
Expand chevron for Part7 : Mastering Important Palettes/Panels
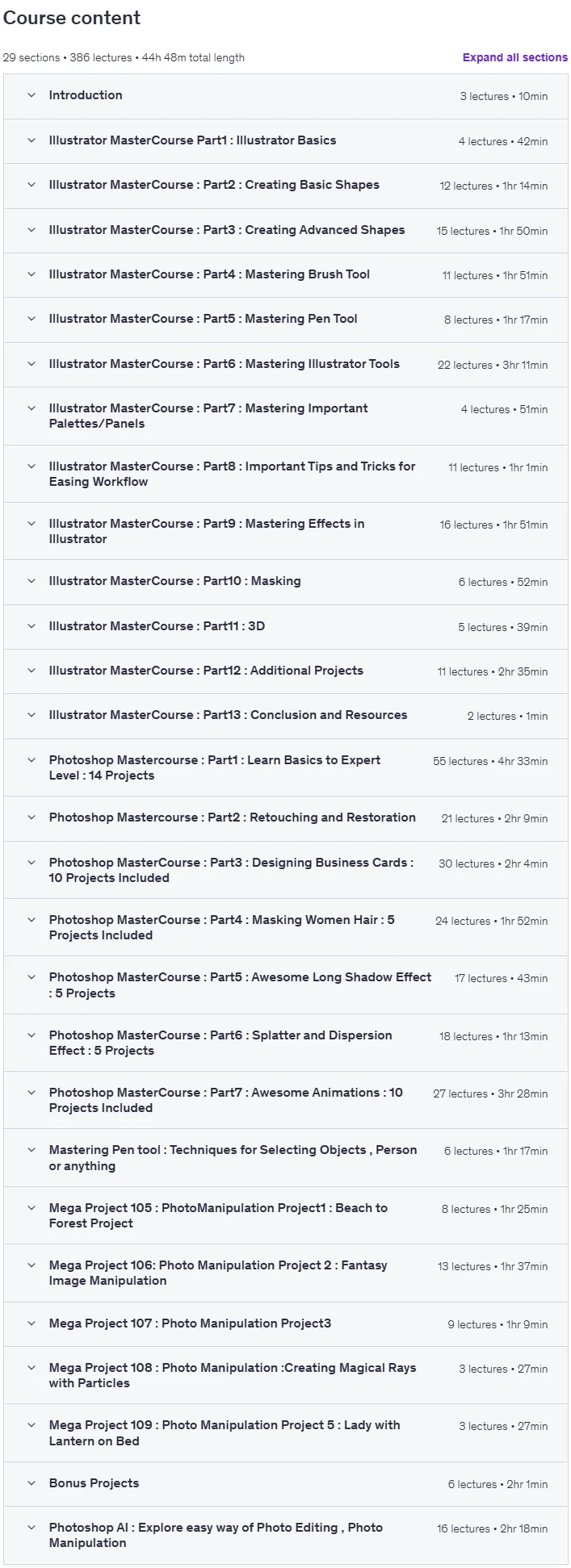(31, 408)
